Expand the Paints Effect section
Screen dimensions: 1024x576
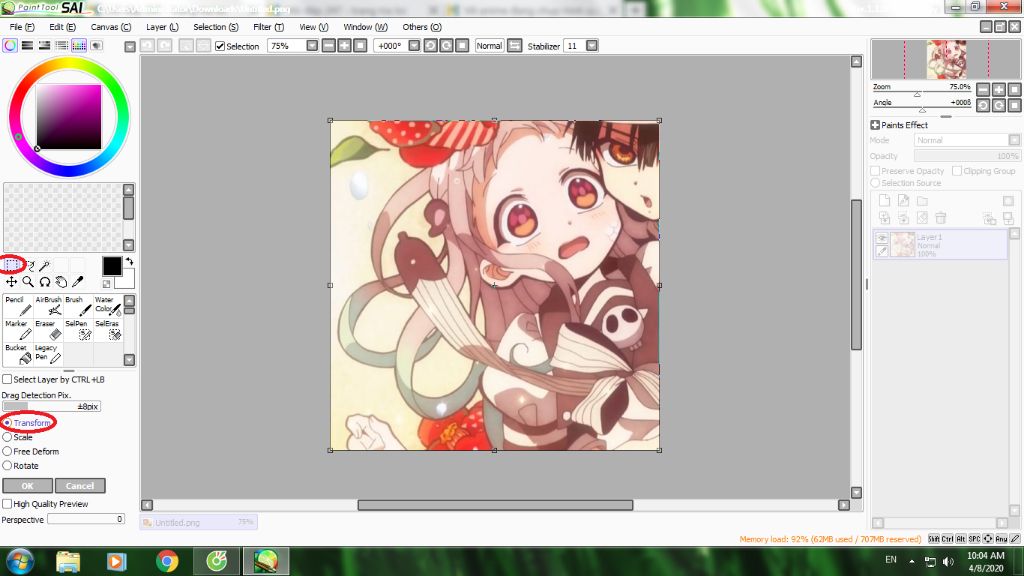(875, 125)
